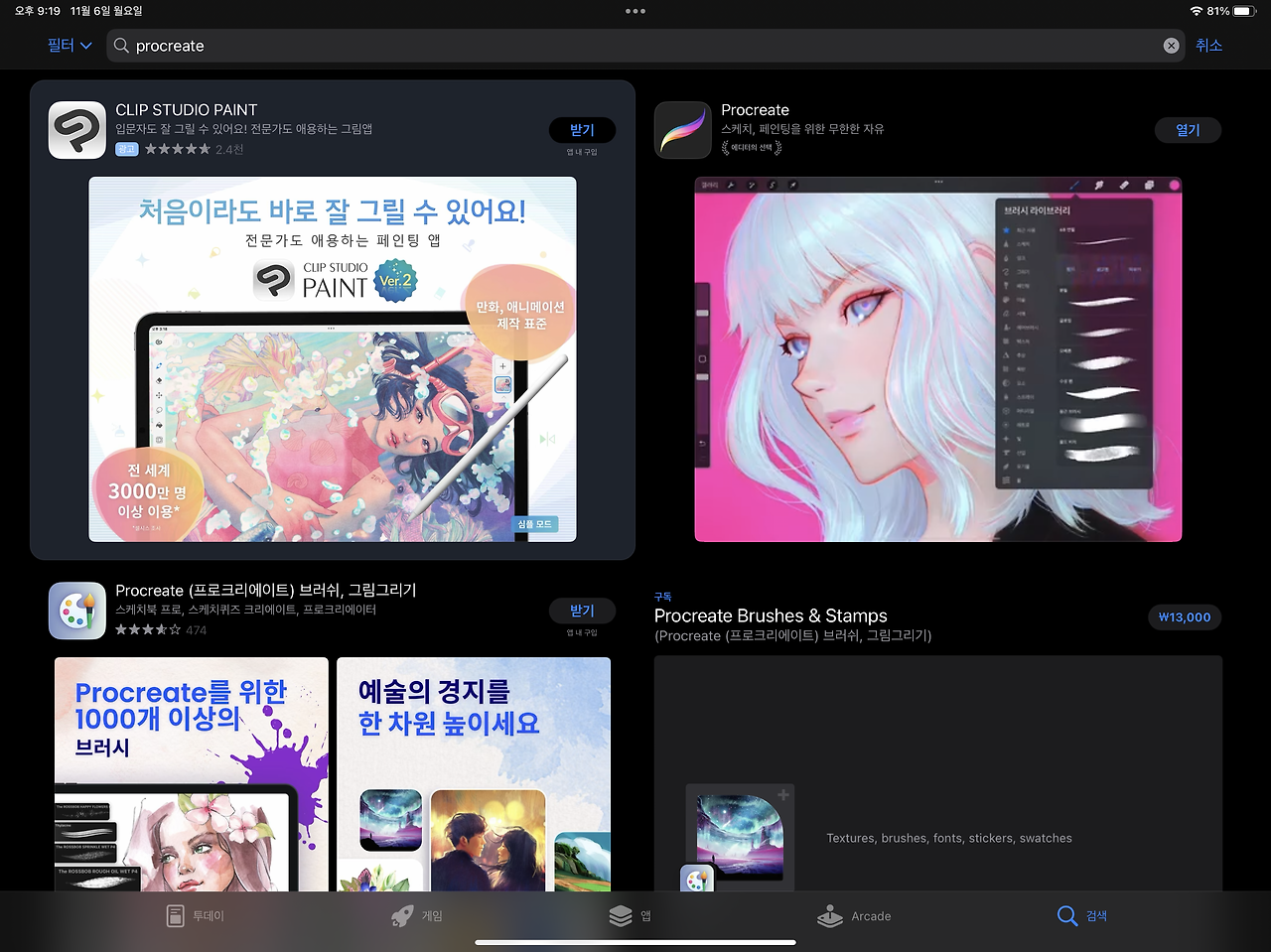The width and height of the screenshot is (1271, 952).
Task: Click the Procreate Brushes & Stamps title
Action: click(771, 615)
